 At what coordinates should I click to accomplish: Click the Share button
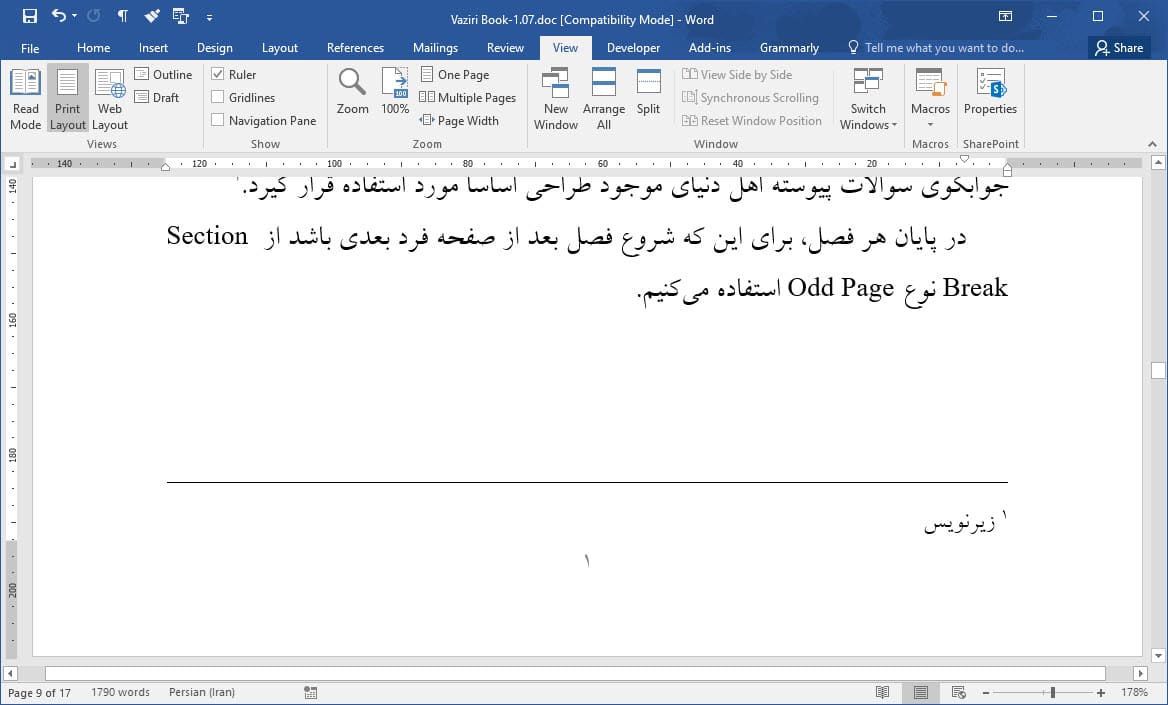[x=1118, y=47]
